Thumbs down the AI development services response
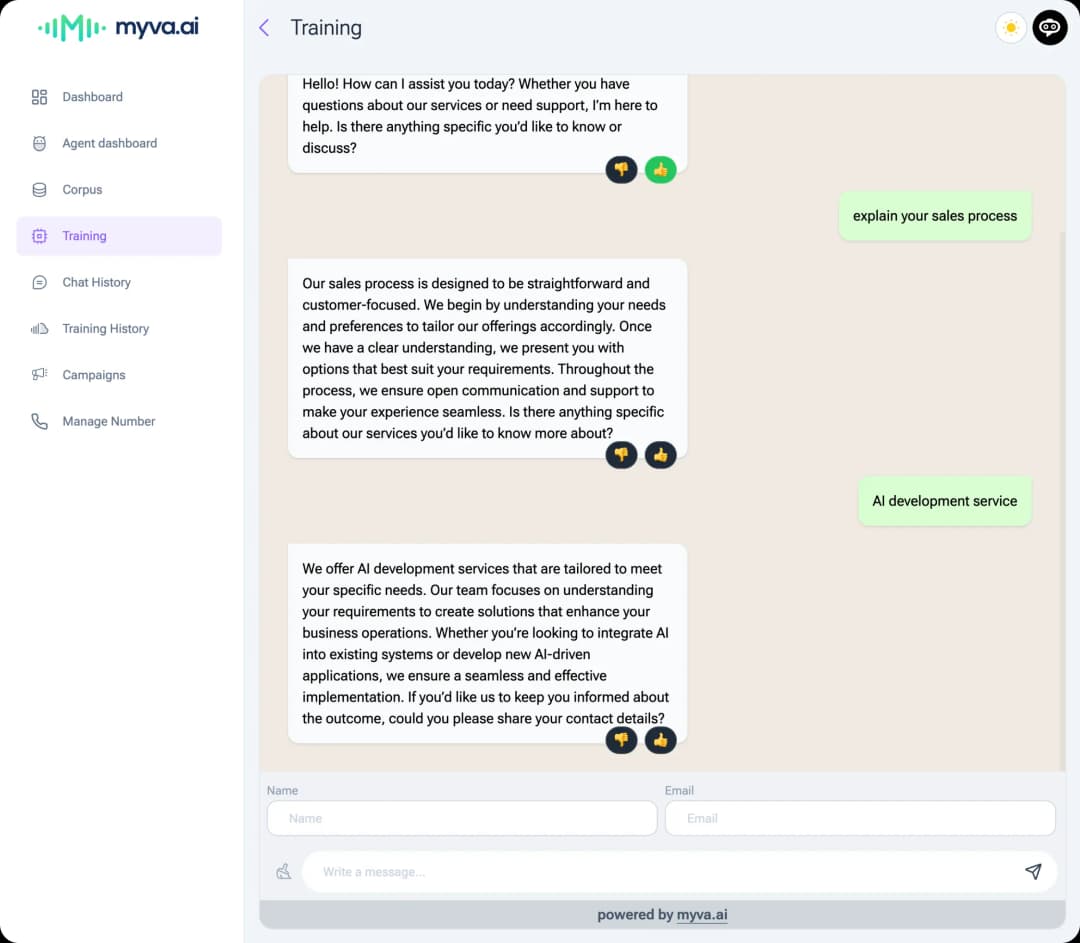The image size is (1080, 943). tap(621, 740)
